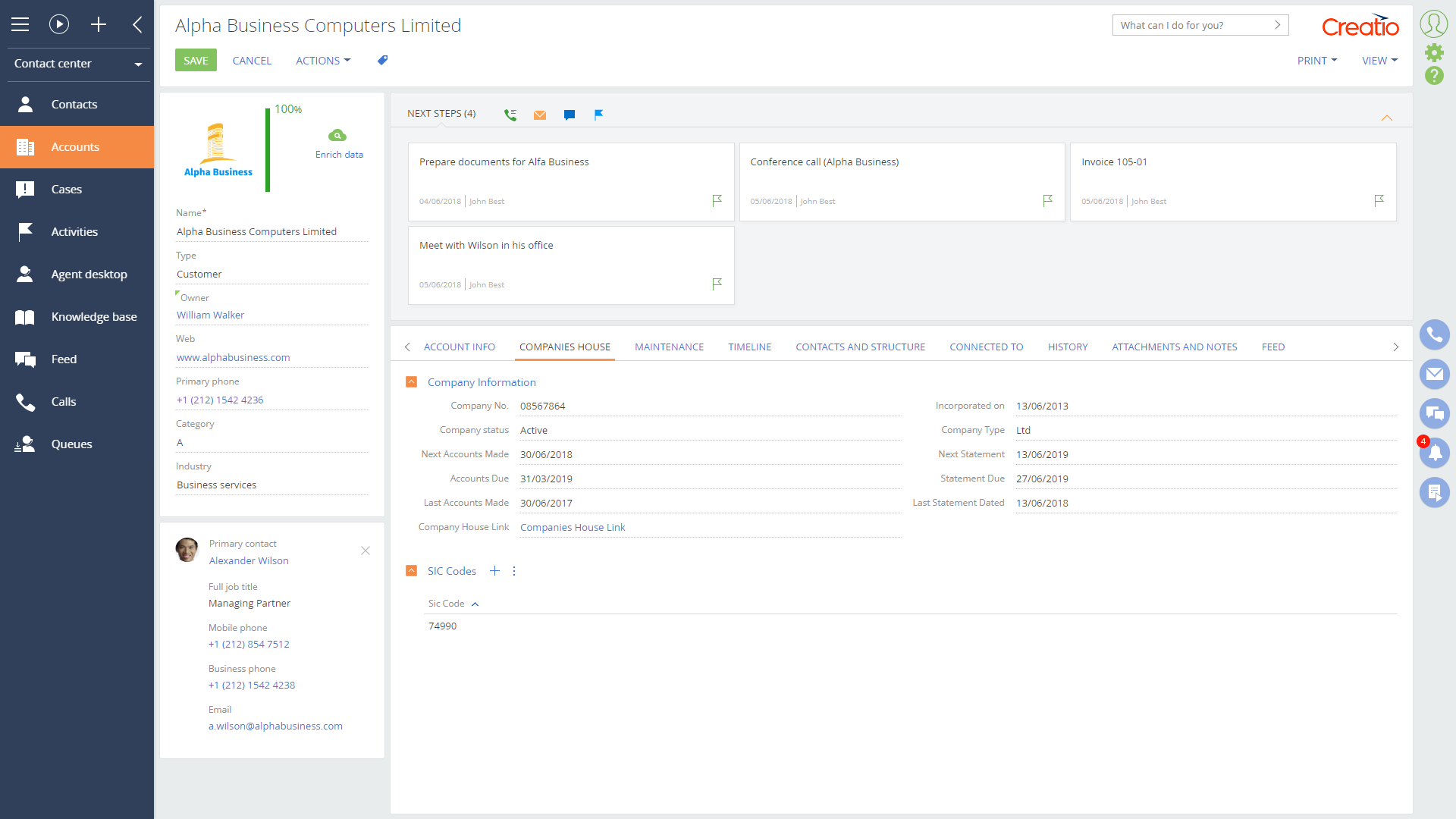Screen dimensions: 1456x819
Task: Click the tag icon next to Actions
Action: [383, 60]
